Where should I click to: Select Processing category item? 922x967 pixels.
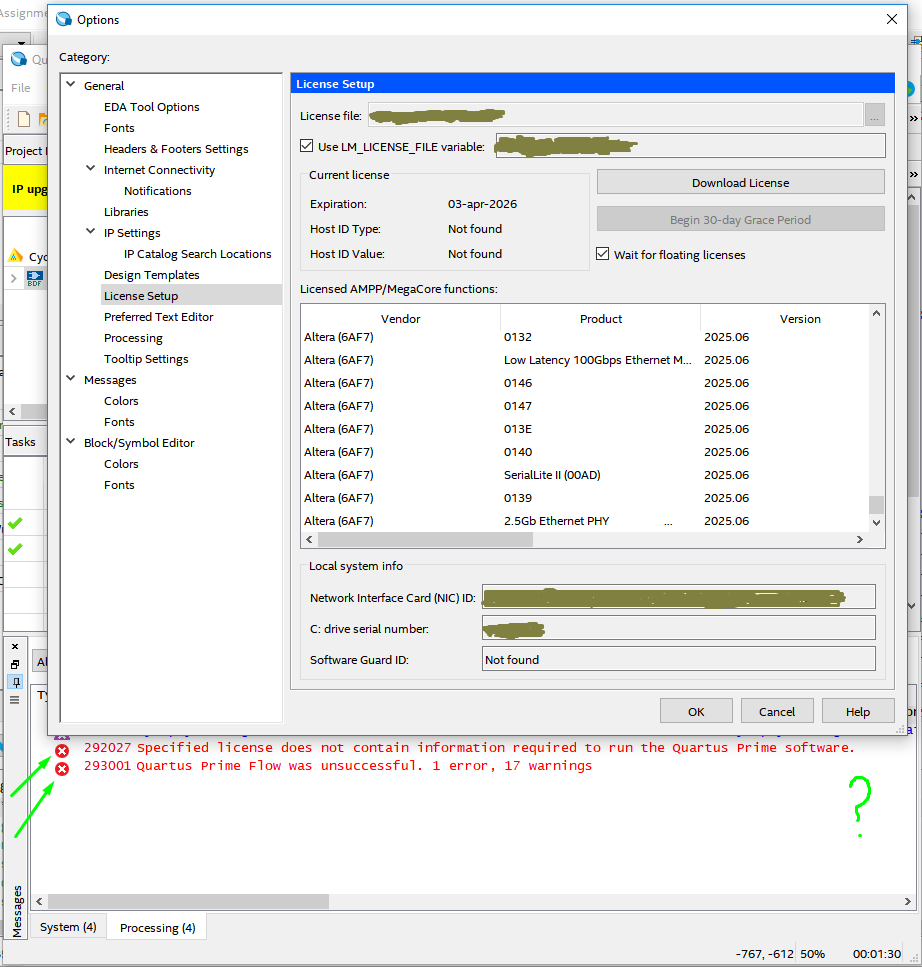pos(133,338)
